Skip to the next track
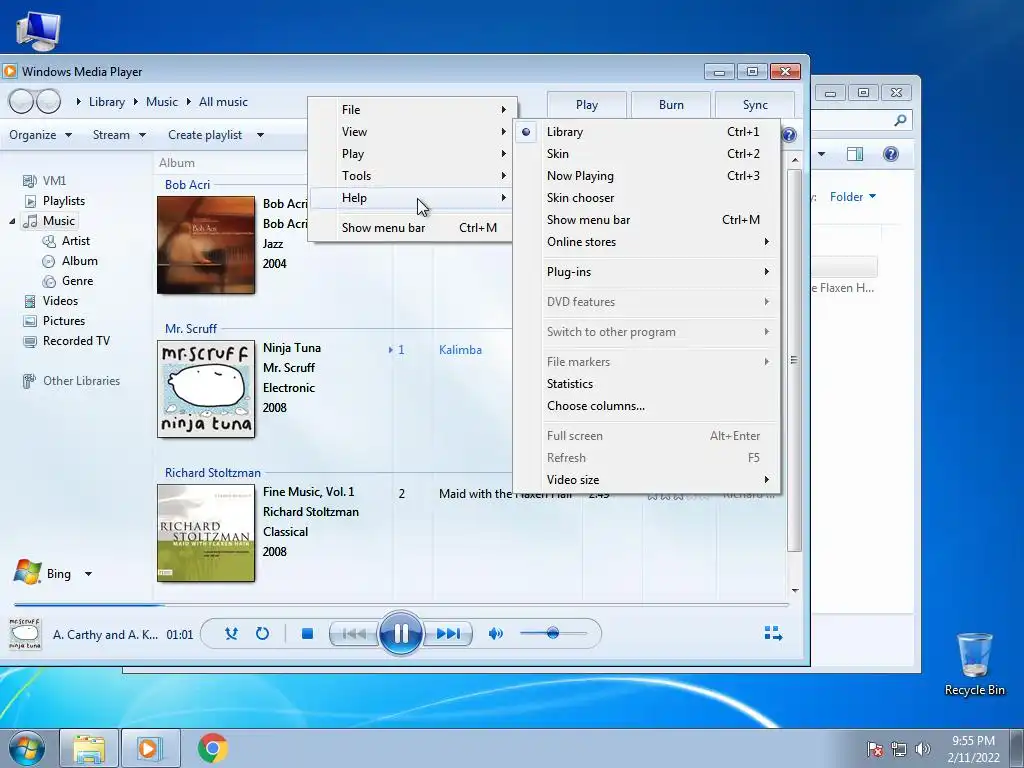Image resolution: width=1024 pixels, height=768 pixels. (448, 633)
